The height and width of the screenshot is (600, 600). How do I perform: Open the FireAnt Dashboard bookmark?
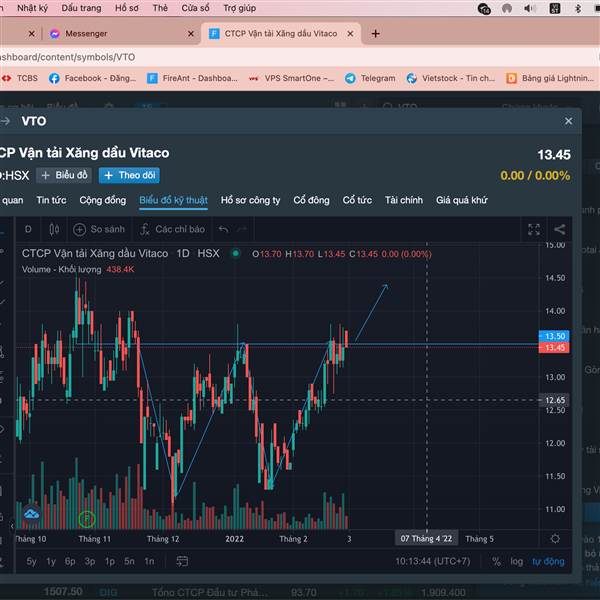[x=192, y=78]
